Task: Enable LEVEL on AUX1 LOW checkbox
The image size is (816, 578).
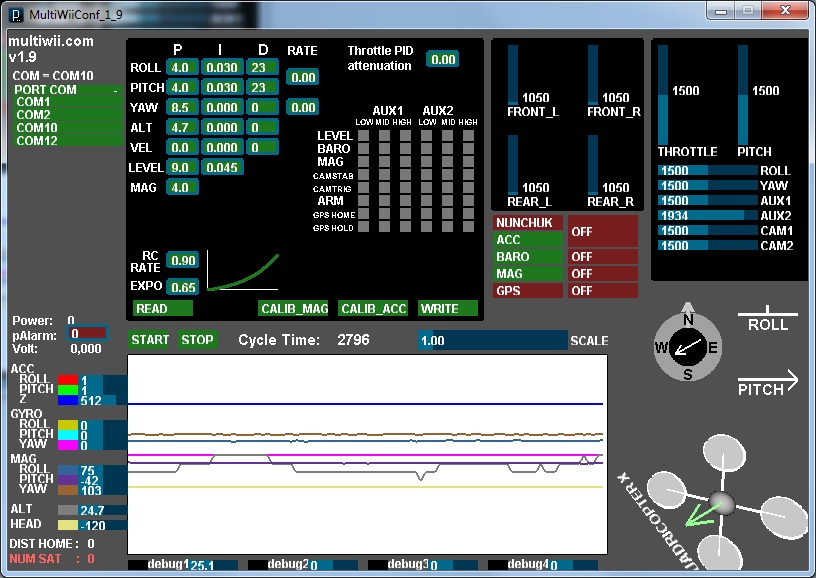Action: [x=364, y=135]
